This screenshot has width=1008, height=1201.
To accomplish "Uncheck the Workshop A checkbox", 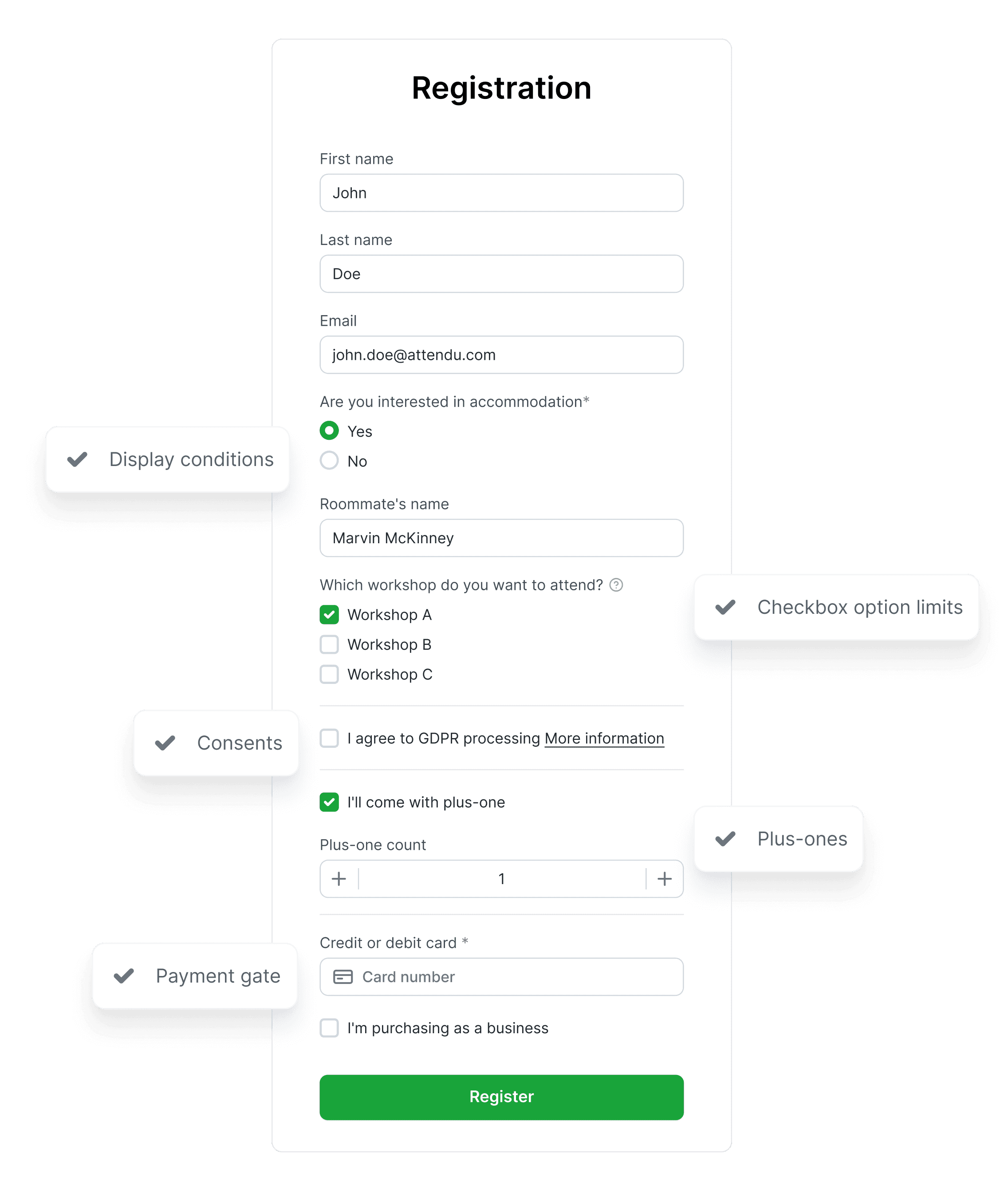I will click(x=329, y=615).
